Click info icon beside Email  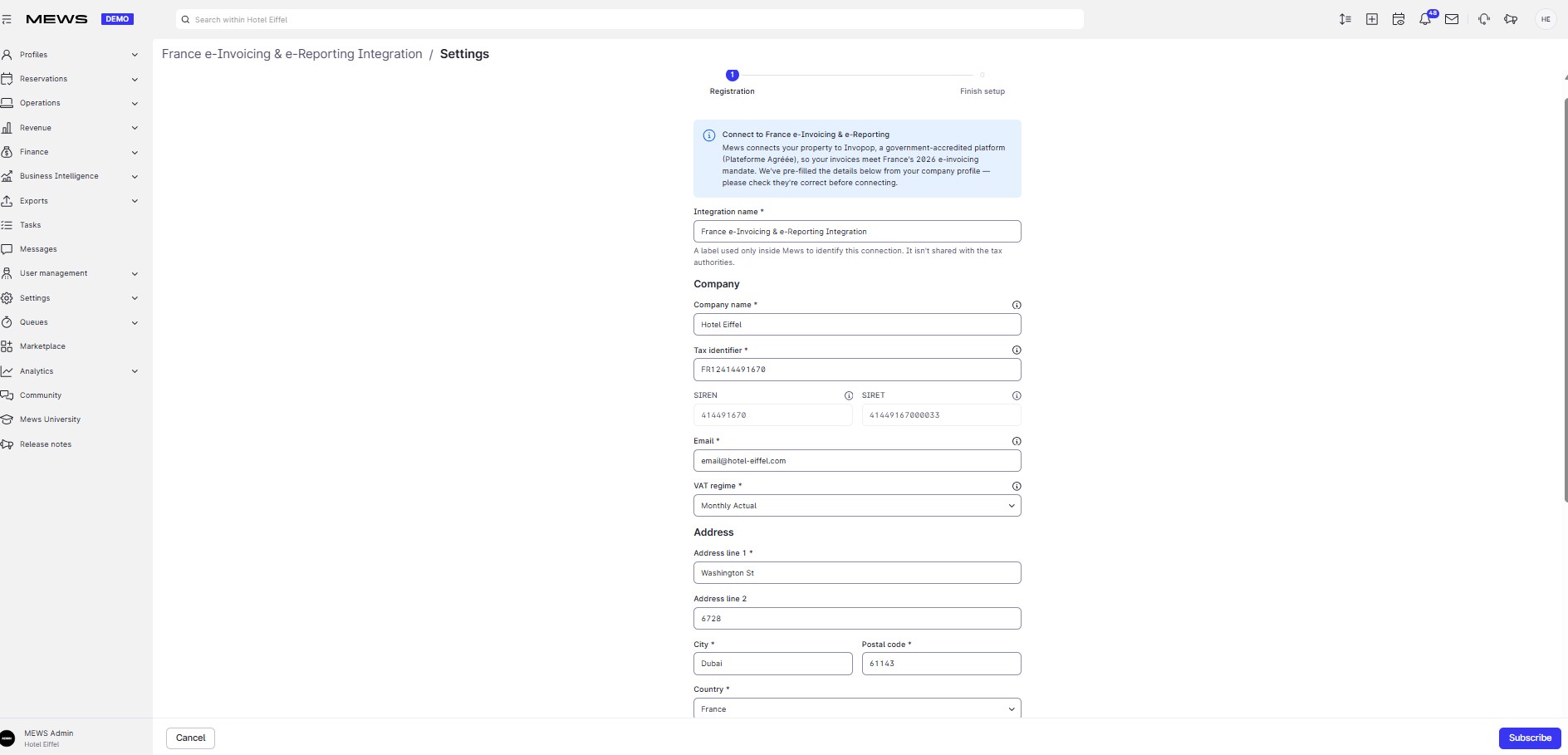[x=1017, y=441]
